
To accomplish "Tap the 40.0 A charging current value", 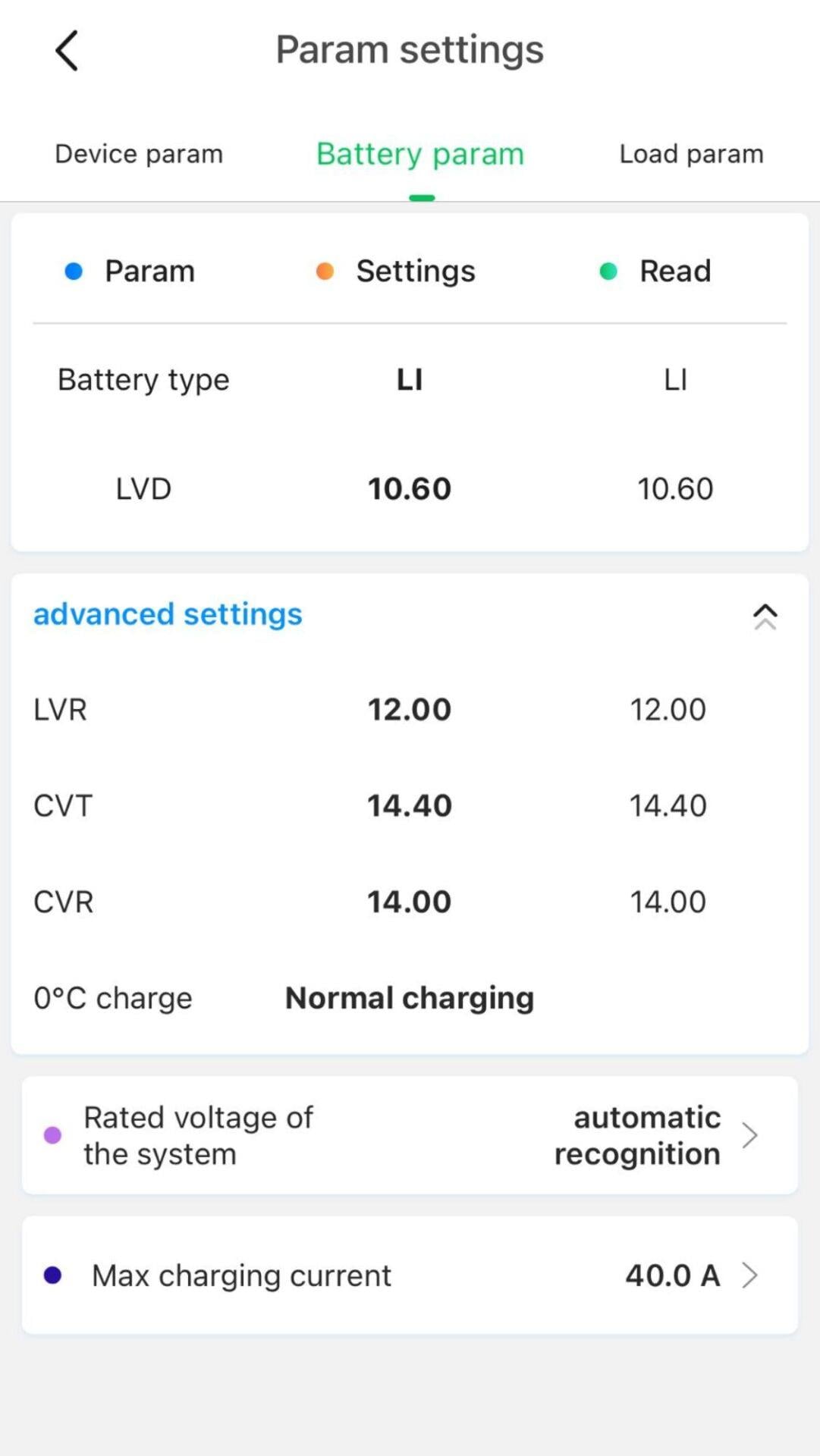I will (672, 1276).
